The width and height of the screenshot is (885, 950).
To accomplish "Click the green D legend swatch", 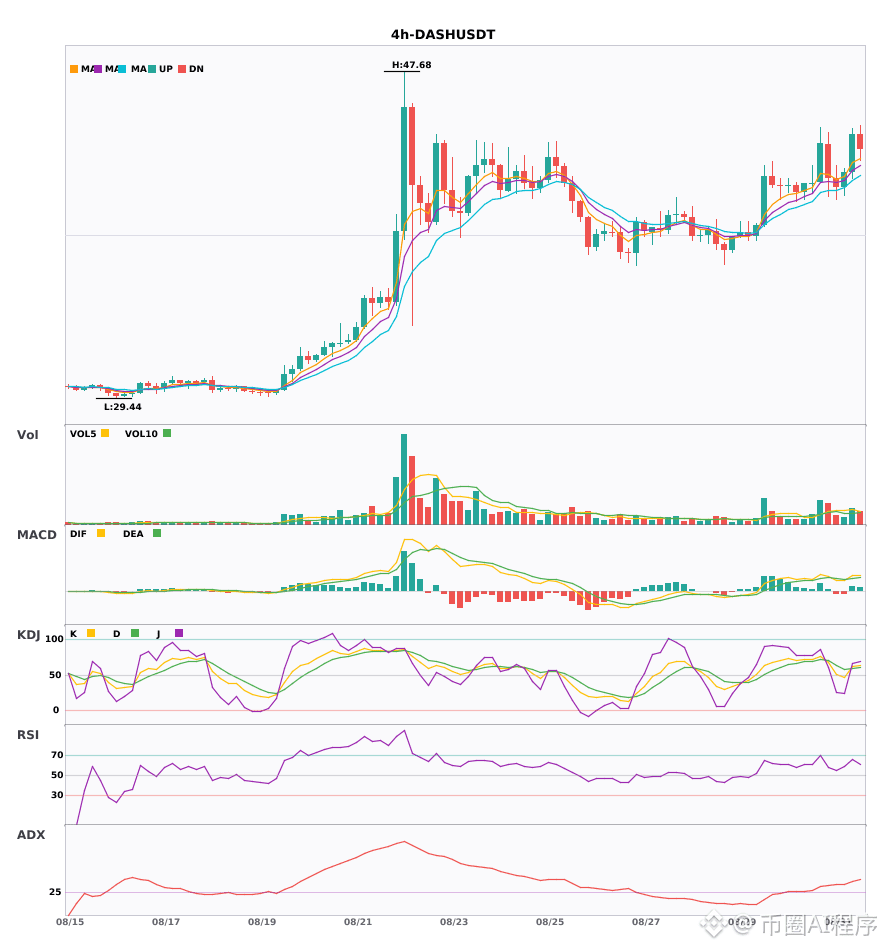I will 135,633.
